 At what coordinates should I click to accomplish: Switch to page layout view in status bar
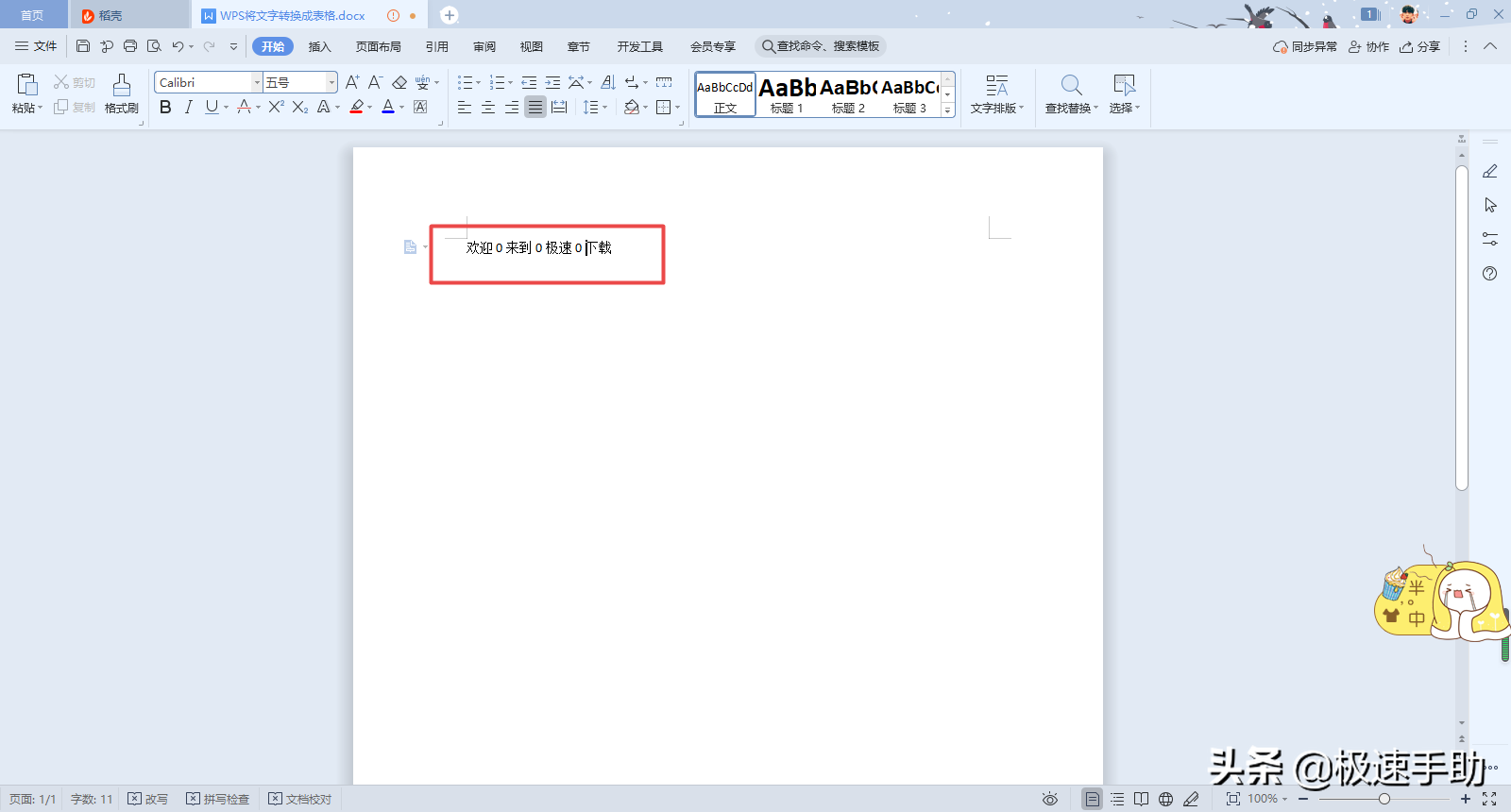click(x=1092, y=799)
